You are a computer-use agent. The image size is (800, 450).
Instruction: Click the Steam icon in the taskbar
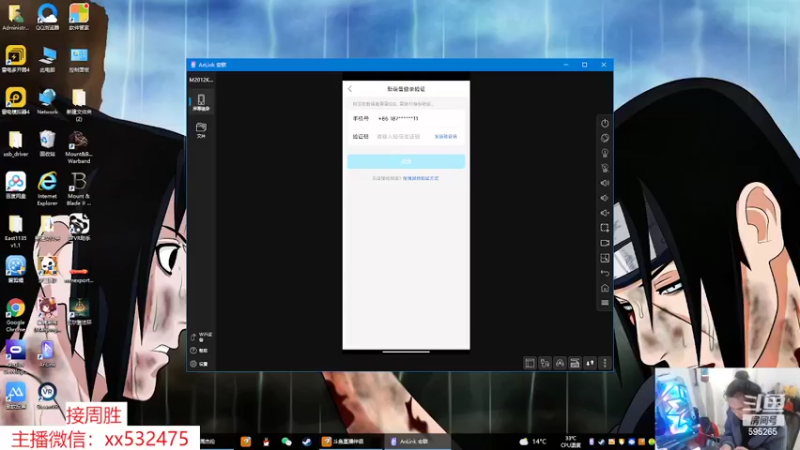point(307,441)
